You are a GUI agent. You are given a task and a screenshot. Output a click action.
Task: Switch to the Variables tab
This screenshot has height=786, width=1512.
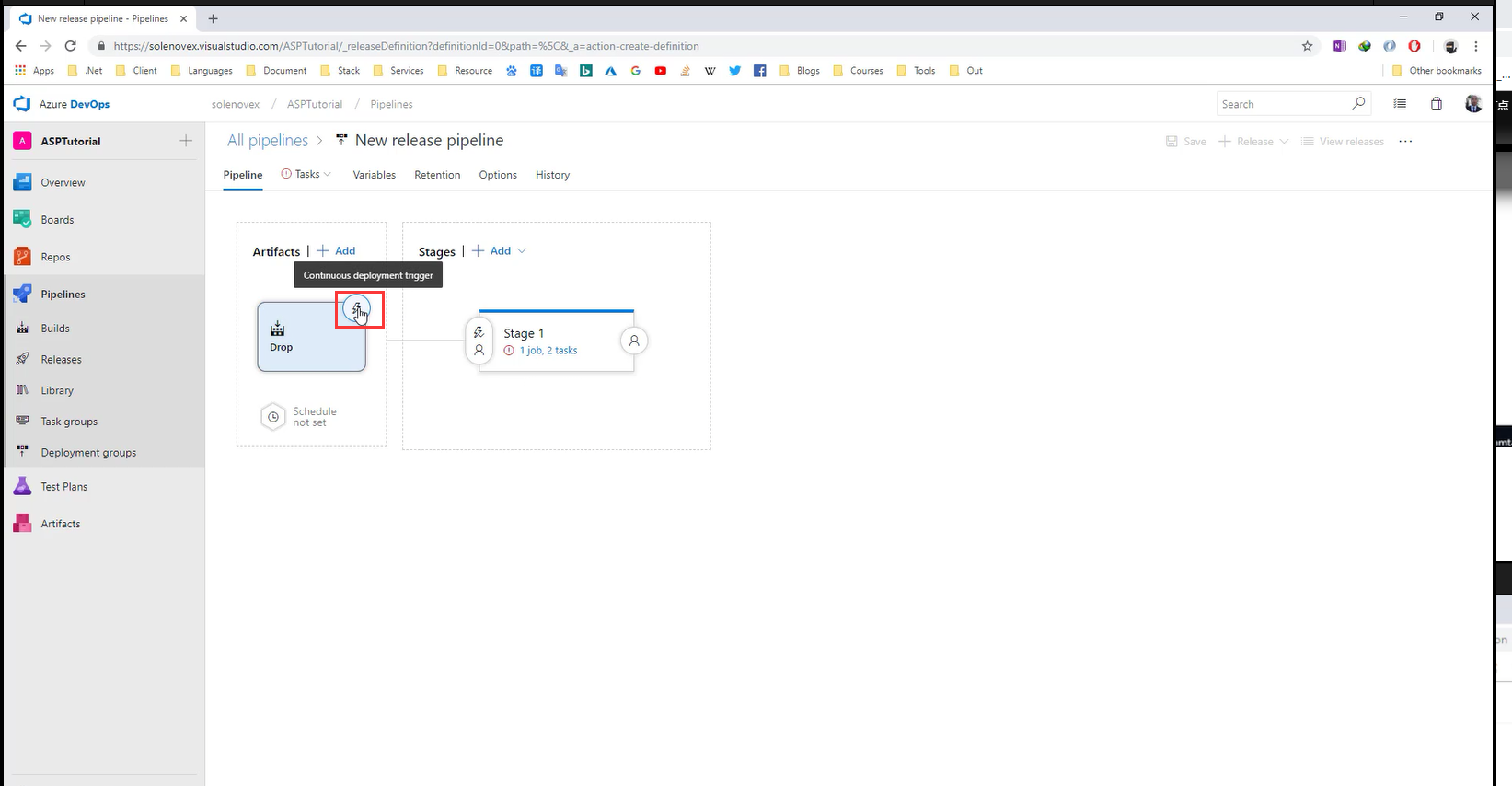(374, 175)
